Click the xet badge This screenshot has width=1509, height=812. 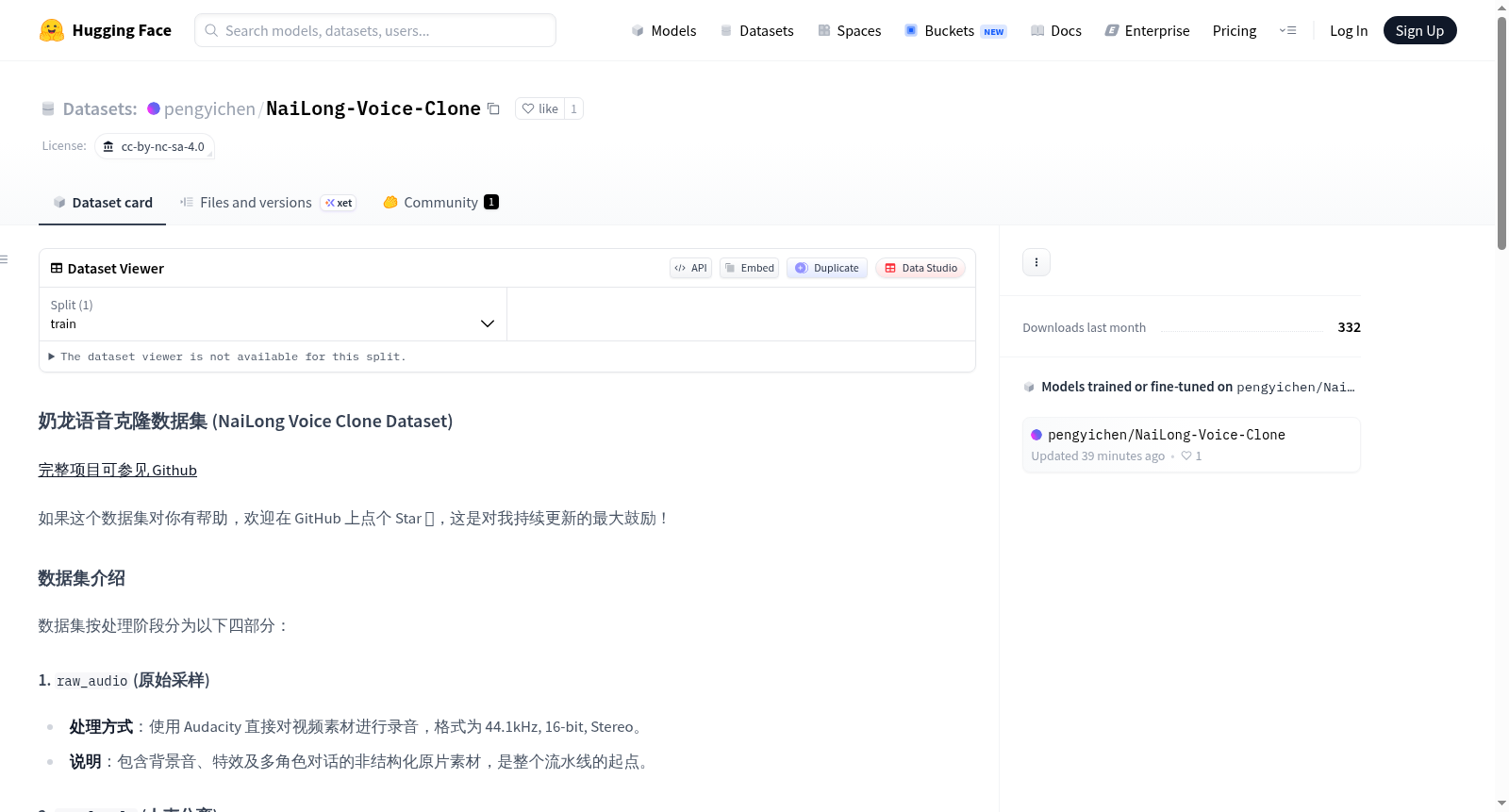pyautogui.click(x=339, y=203)
